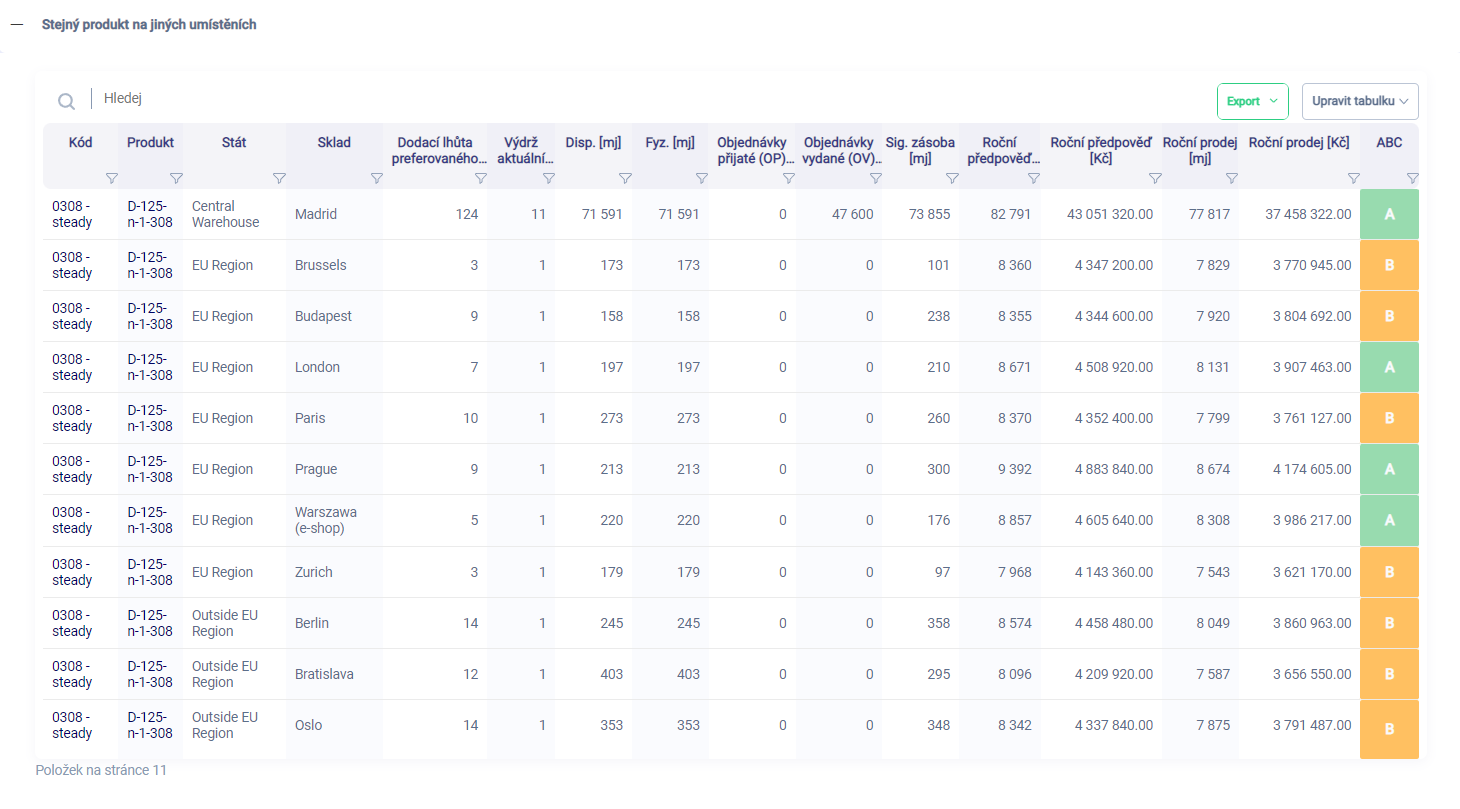
Task: Expand the Export dropdown
Action: click(x=1252, y=101)
